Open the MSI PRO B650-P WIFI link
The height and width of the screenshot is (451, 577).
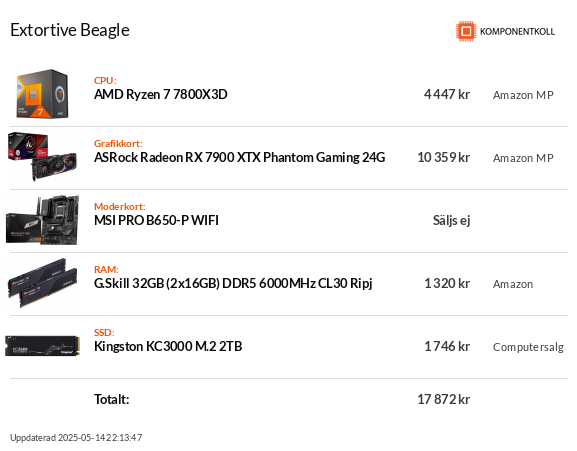(156, 220)
